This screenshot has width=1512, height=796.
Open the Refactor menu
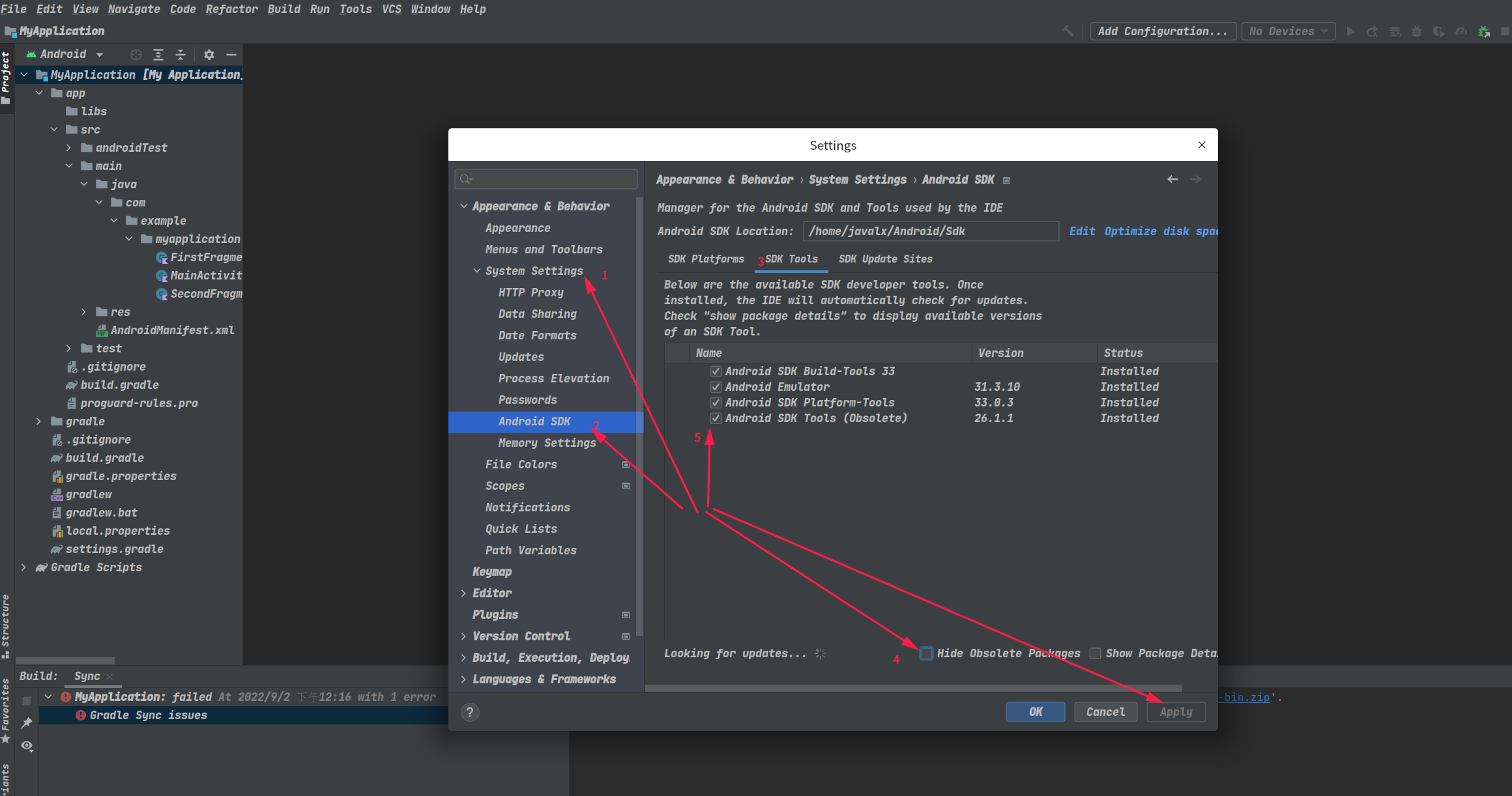point(231,9)
